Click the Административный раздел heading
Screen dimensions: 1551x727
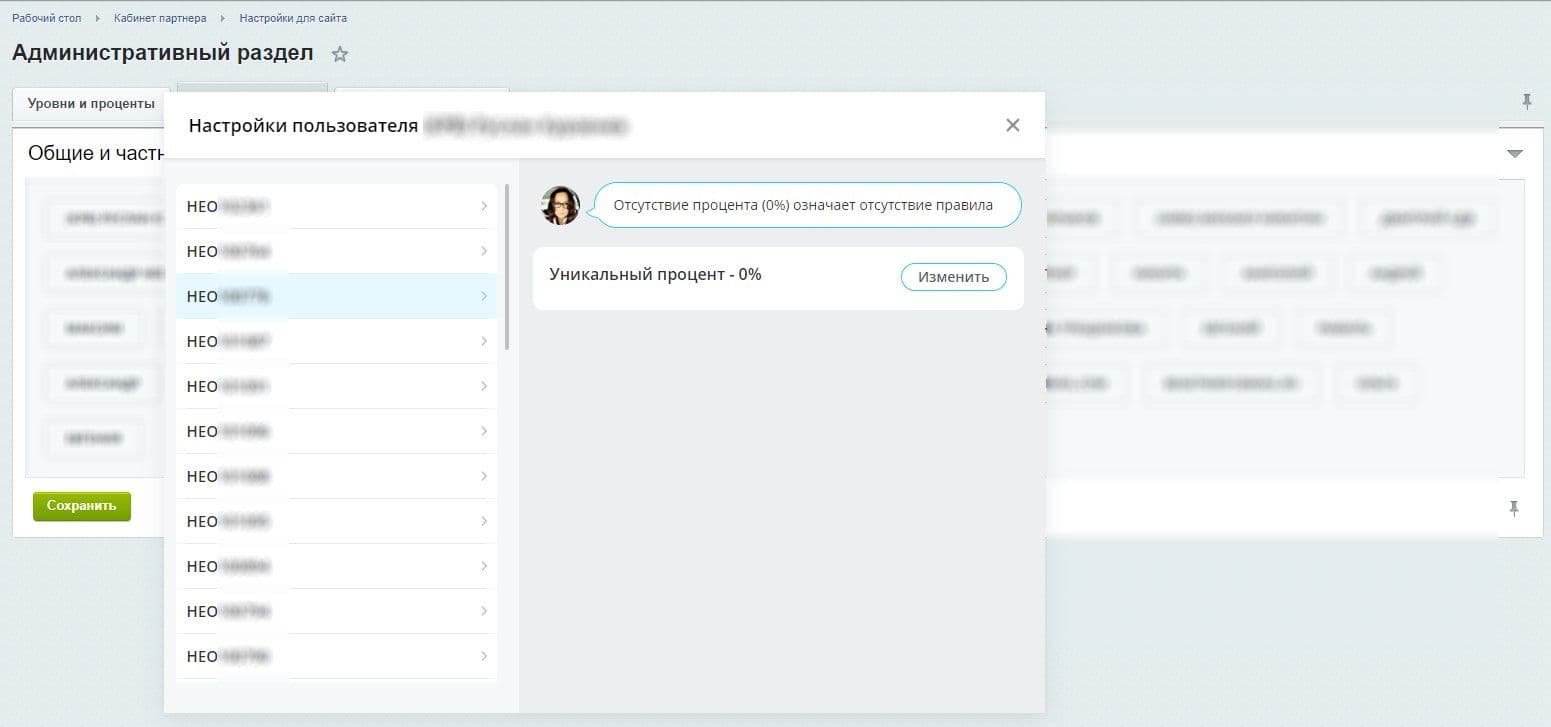pos(162,53)
